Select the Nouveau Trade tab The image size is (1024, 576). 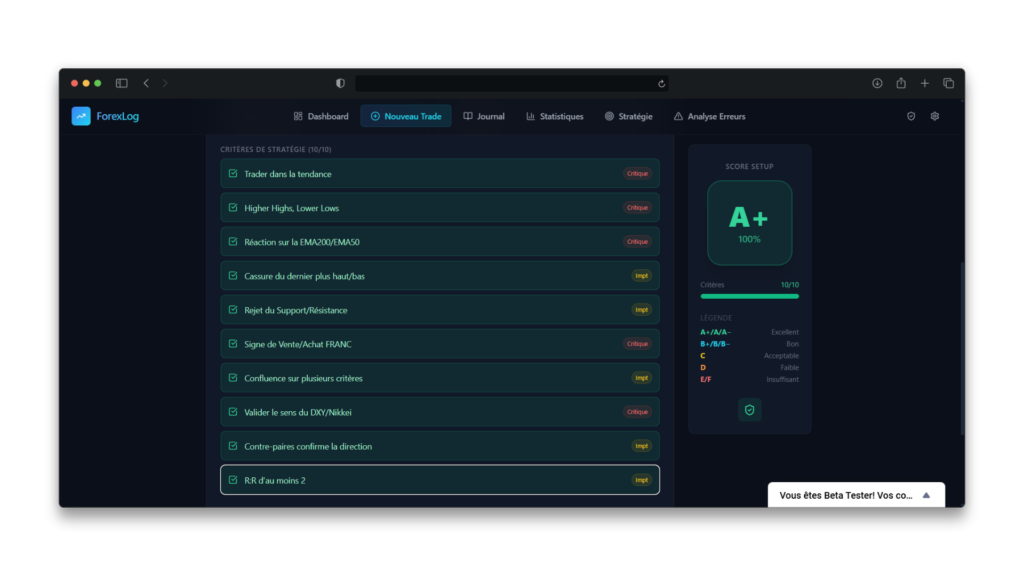coord(406,116)
